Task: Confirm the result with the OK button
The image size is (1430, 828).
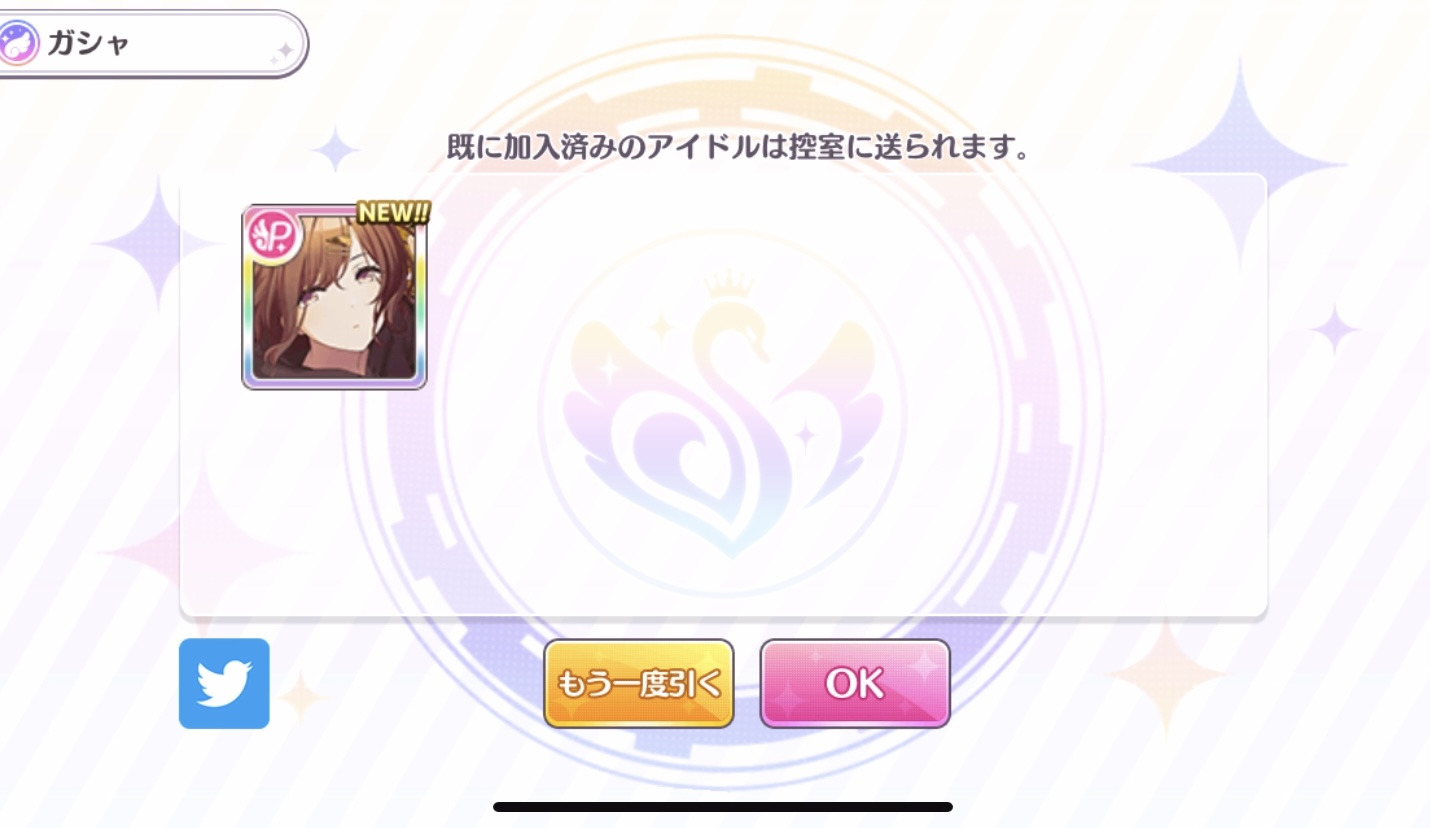Action: point(855,684)
